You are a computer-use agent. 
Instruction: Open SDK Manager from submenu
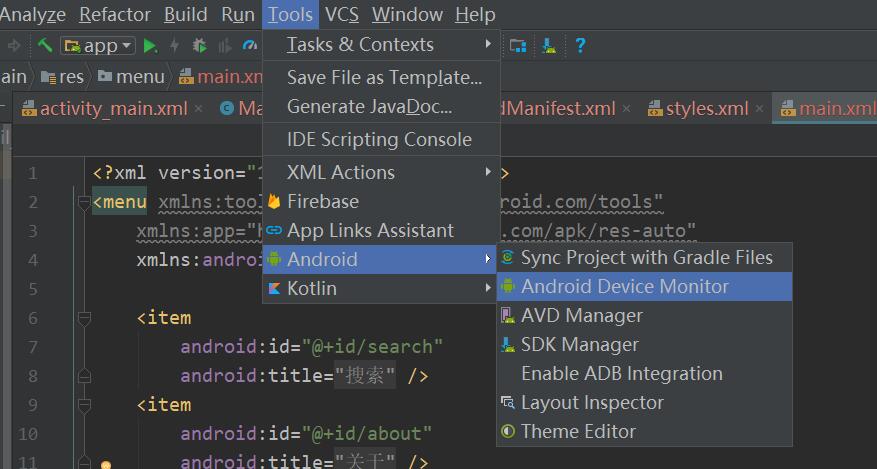[644, 344]
